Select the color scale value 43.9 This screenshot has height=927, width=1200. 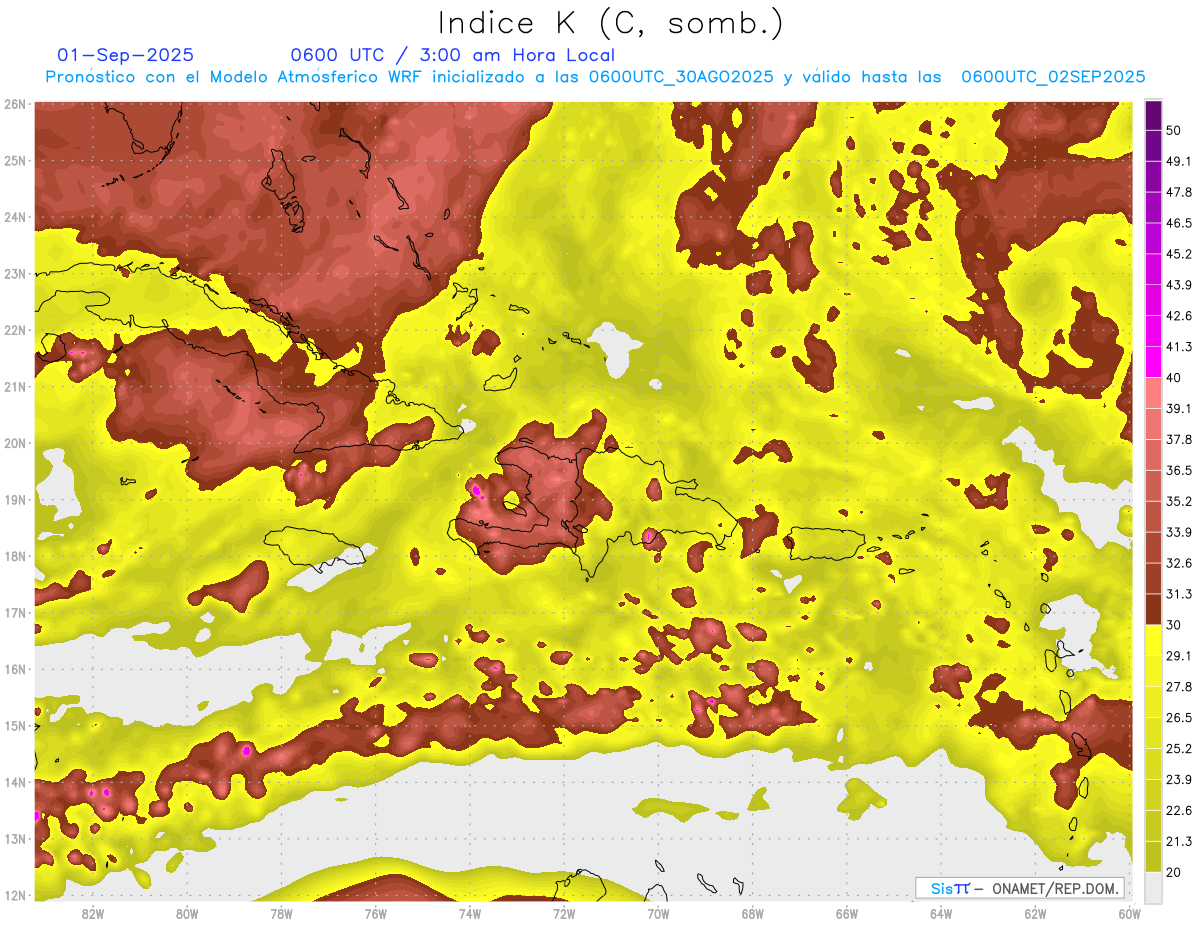coord(1179,285)
